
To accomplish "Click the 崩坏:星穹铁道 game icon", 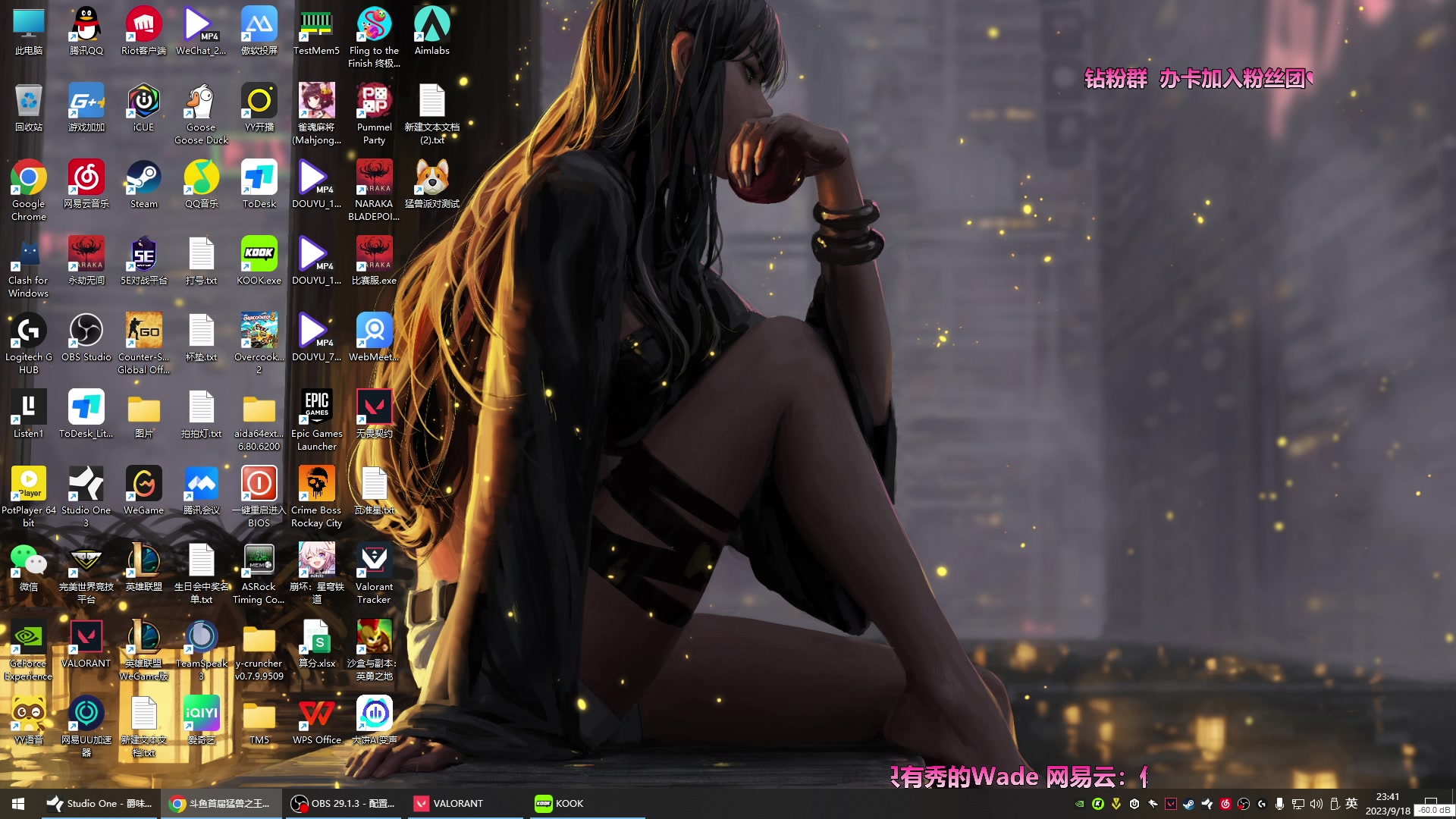I will click(x=317, y=573).
